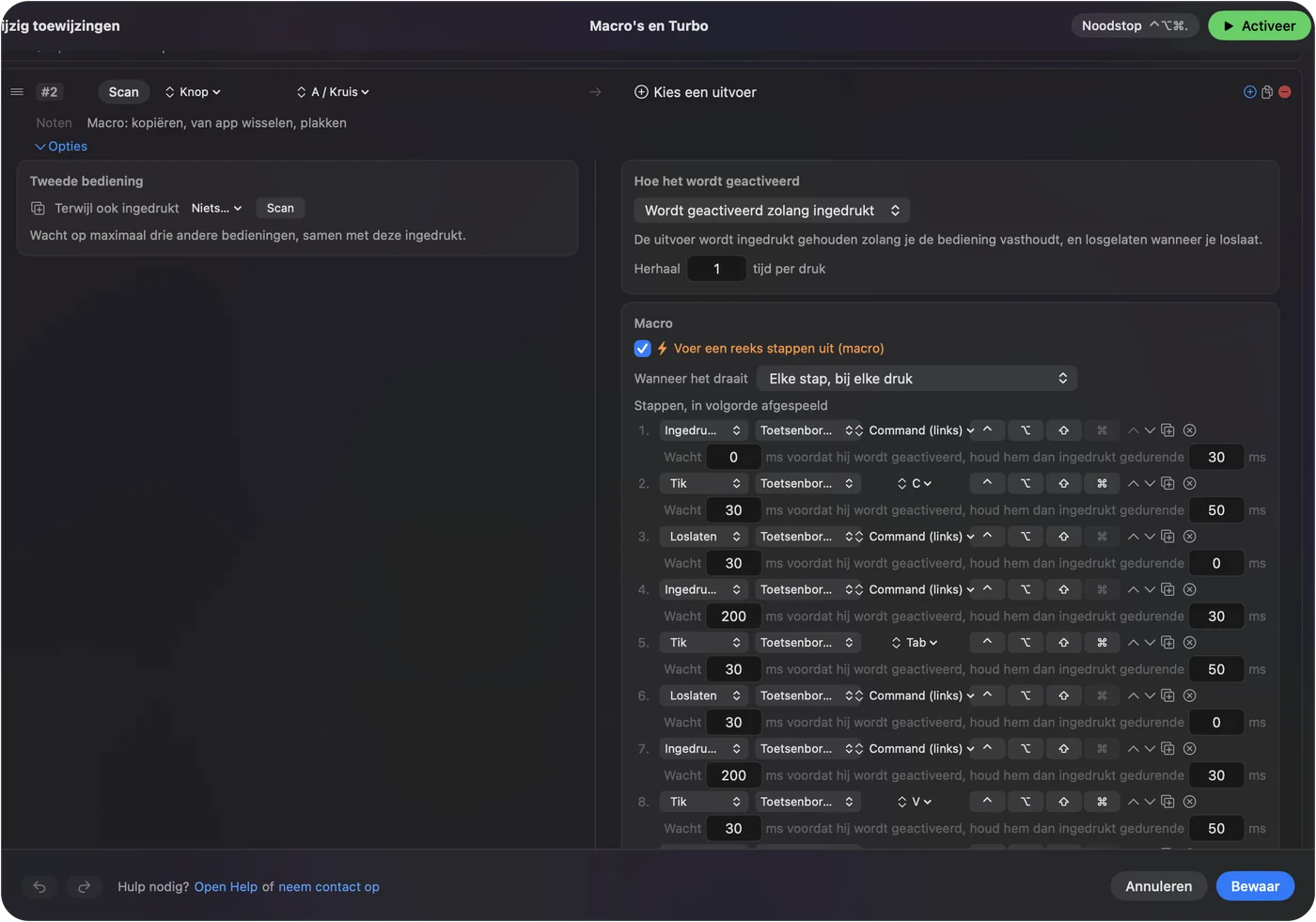Open the 'Elke stap, bij elke druk' dropdown
Screen dimensions: 1316x922
coord(916,379)
